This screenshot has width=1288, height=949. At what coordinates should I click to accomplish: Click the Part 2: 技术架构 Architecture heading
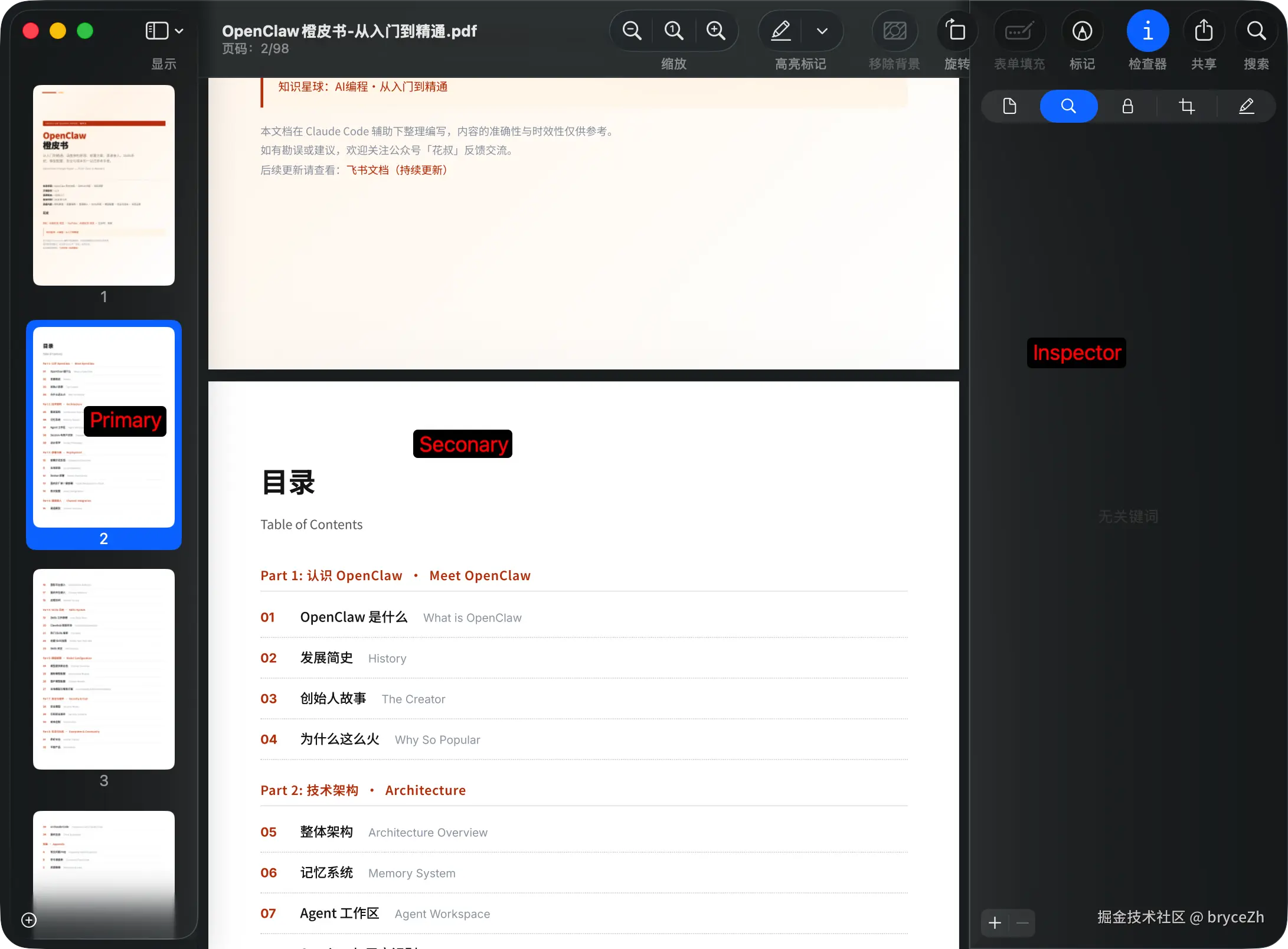pos(363,790)
